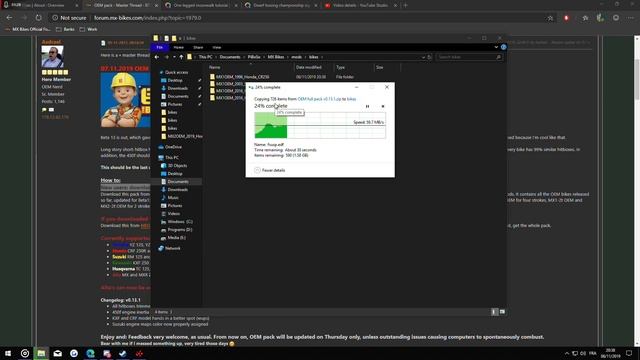Viewport: 640px width, 360px height.
Task: Click Documents in the address breadcrumb
Action: coord(230,57)
